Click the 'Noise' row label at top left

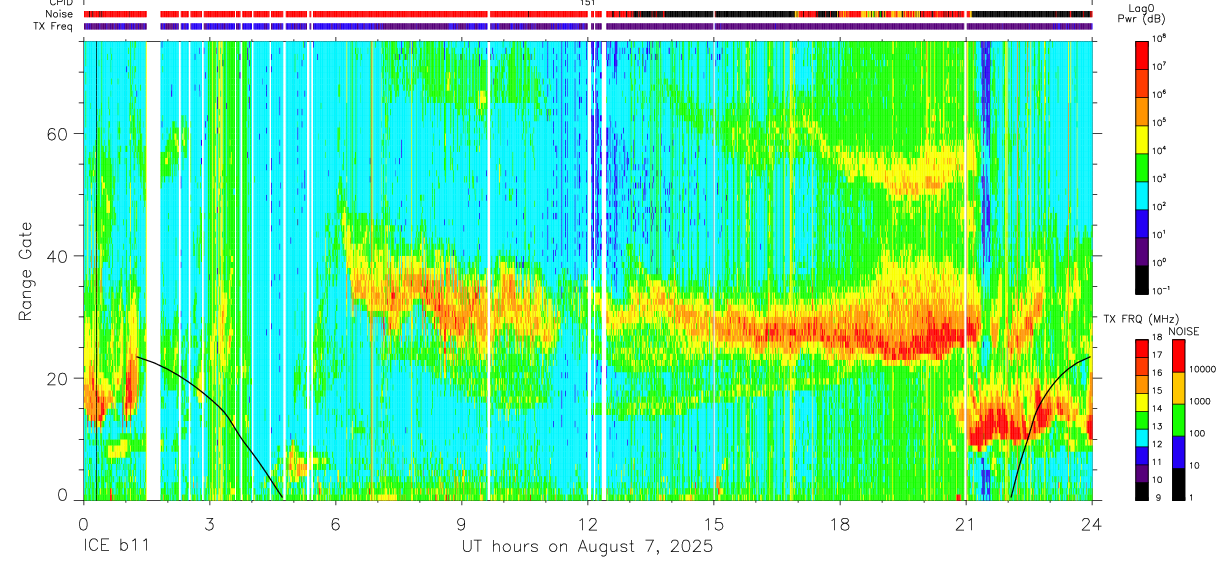point(61,14)
